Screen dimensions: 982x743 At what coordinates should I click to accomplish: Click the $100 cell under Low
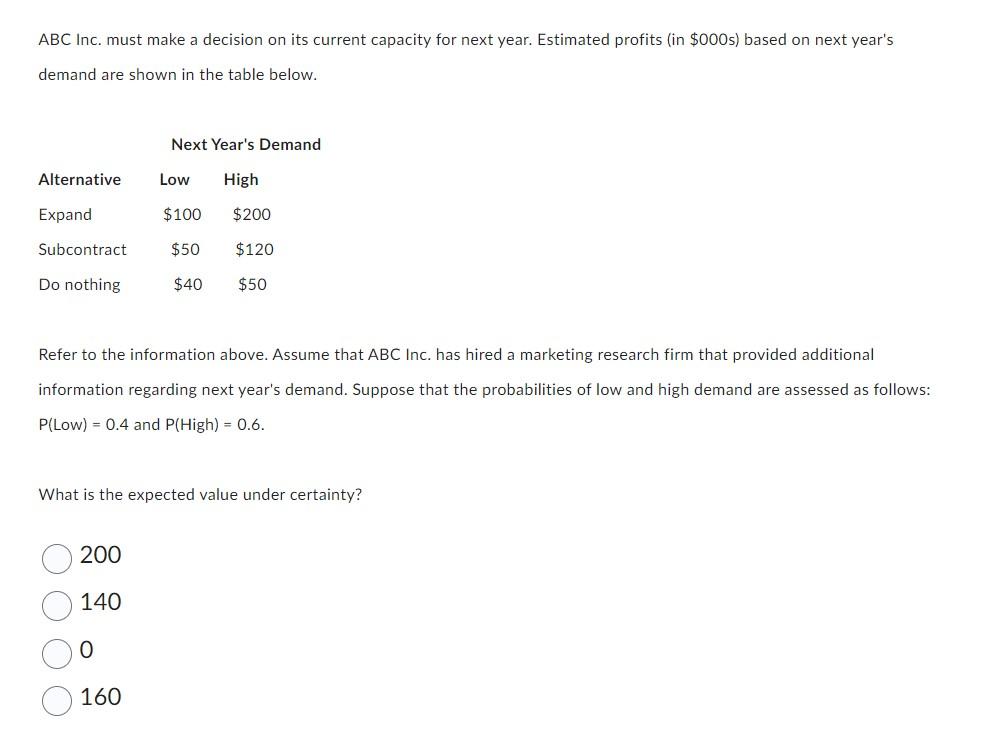click(x=182, y=214)
